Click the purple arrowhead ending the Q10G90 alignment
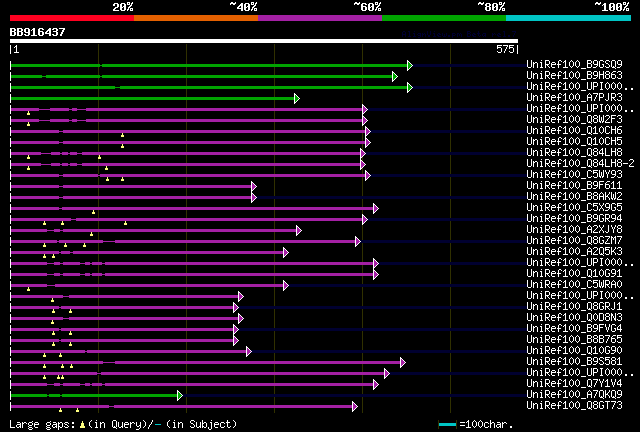This screenshot has height=432, width=640. point(249,352)
